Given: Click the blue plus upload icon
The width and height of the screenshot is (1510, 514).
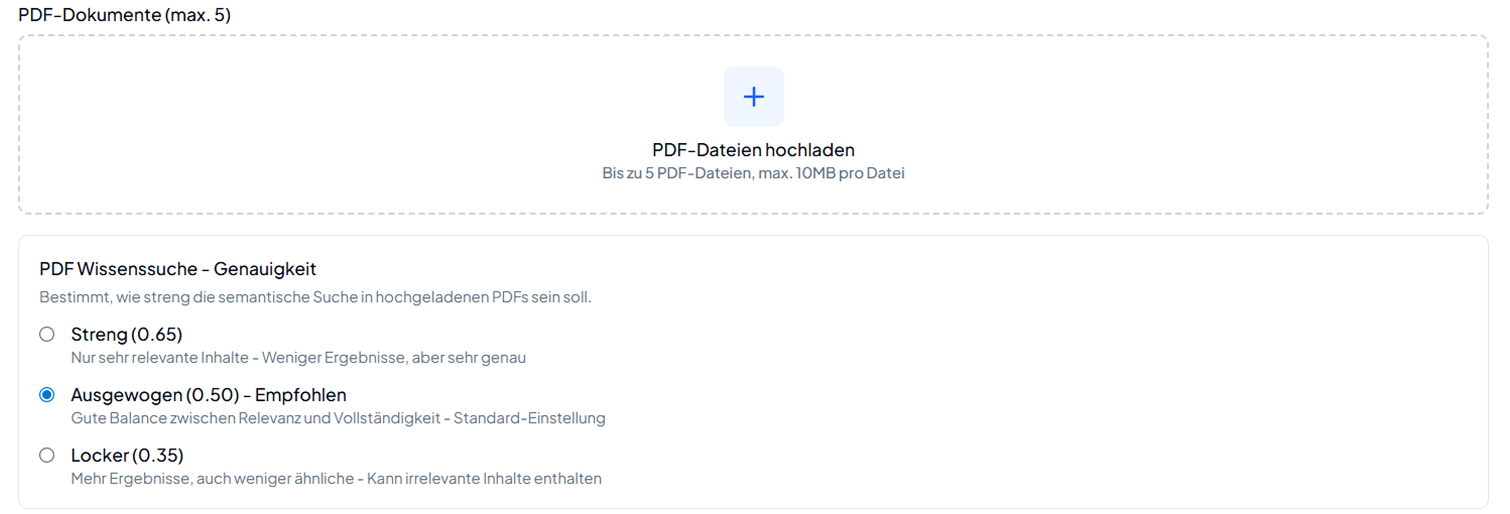Looking at the screenshot, I should [x=753, y=97].
